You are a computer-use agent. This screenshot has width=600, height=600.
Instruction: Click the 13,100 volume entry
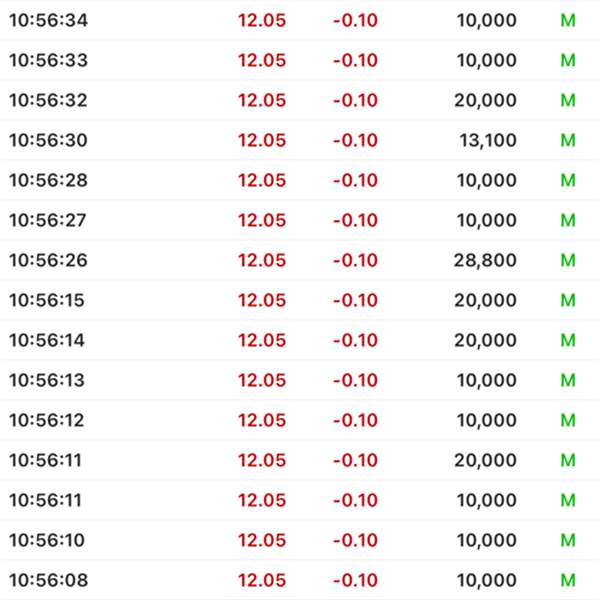[x=488, y=140]
